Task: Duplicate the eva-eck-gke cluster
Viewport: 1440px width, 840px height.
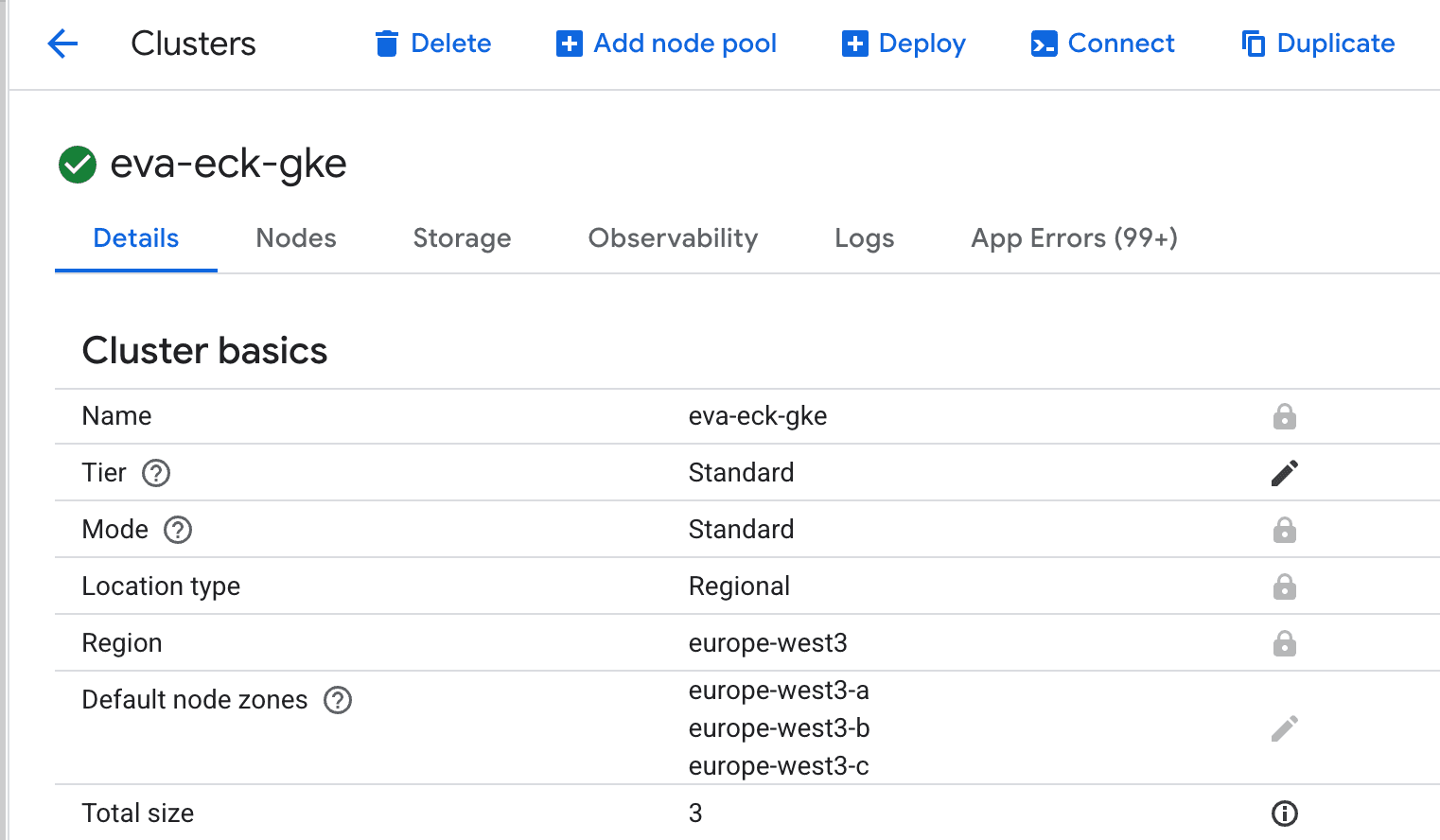Action: (x=1318, y=44)
